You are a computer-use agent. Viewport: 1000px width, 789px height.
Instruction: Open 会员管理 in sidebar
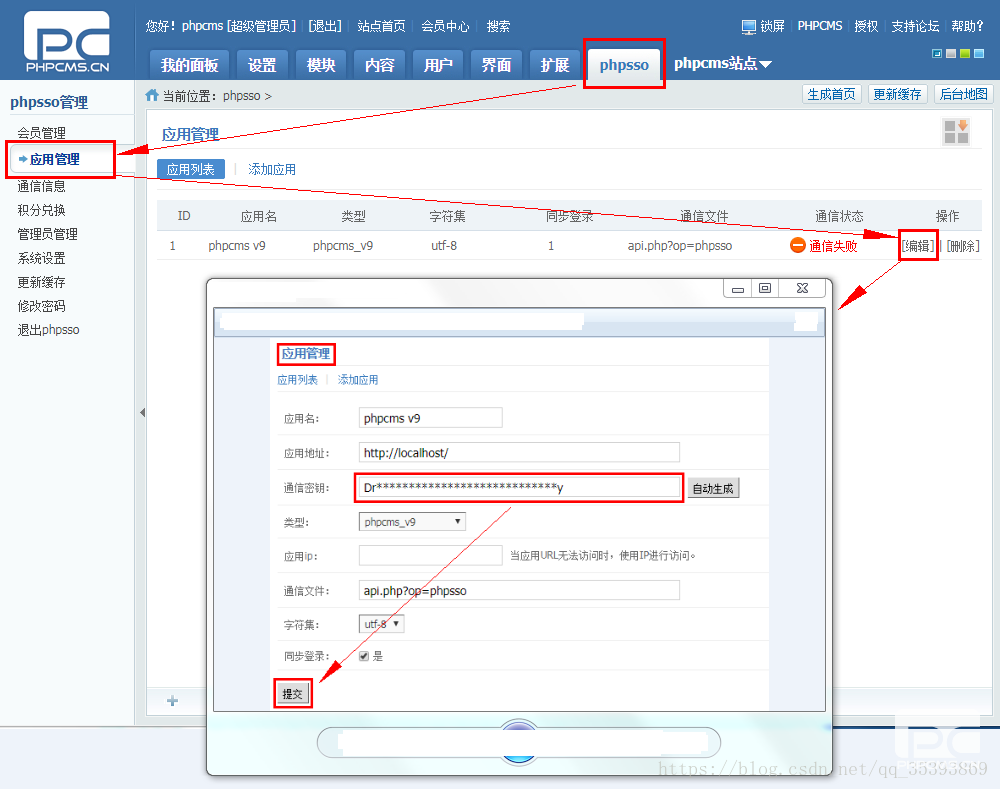click(x=41, y=133)
